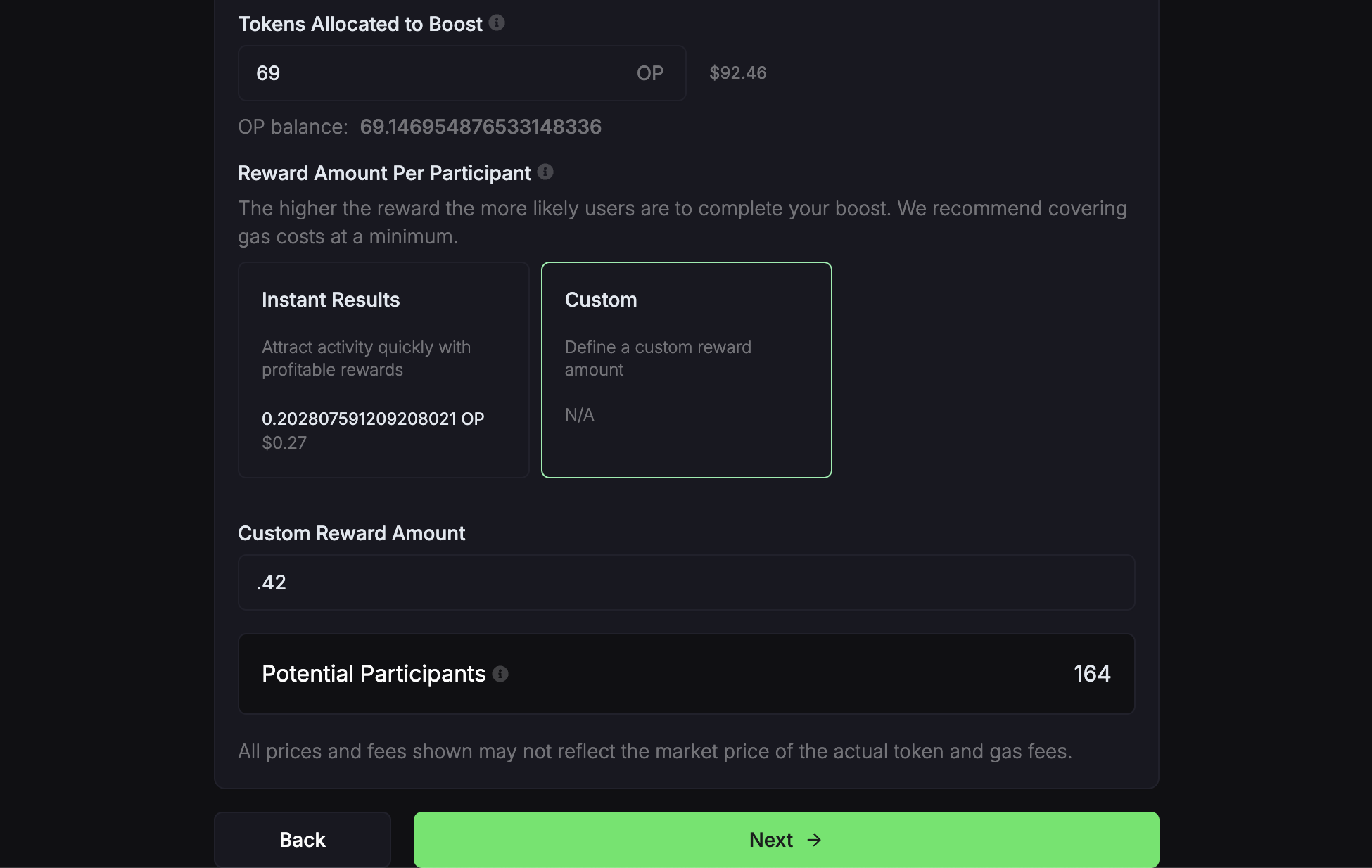The image size is (1372, 868).
Task: Click the arrow icon inside the Next button
Action: point(814,839)
